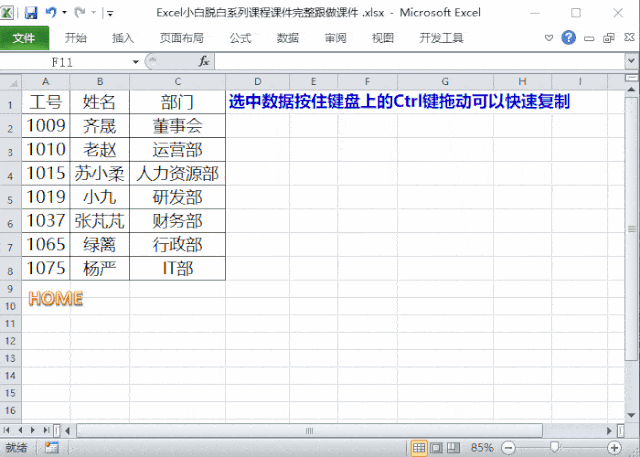Expand the Name Box dropdown arrow
640x457 pixels.
tap(136, 62)
